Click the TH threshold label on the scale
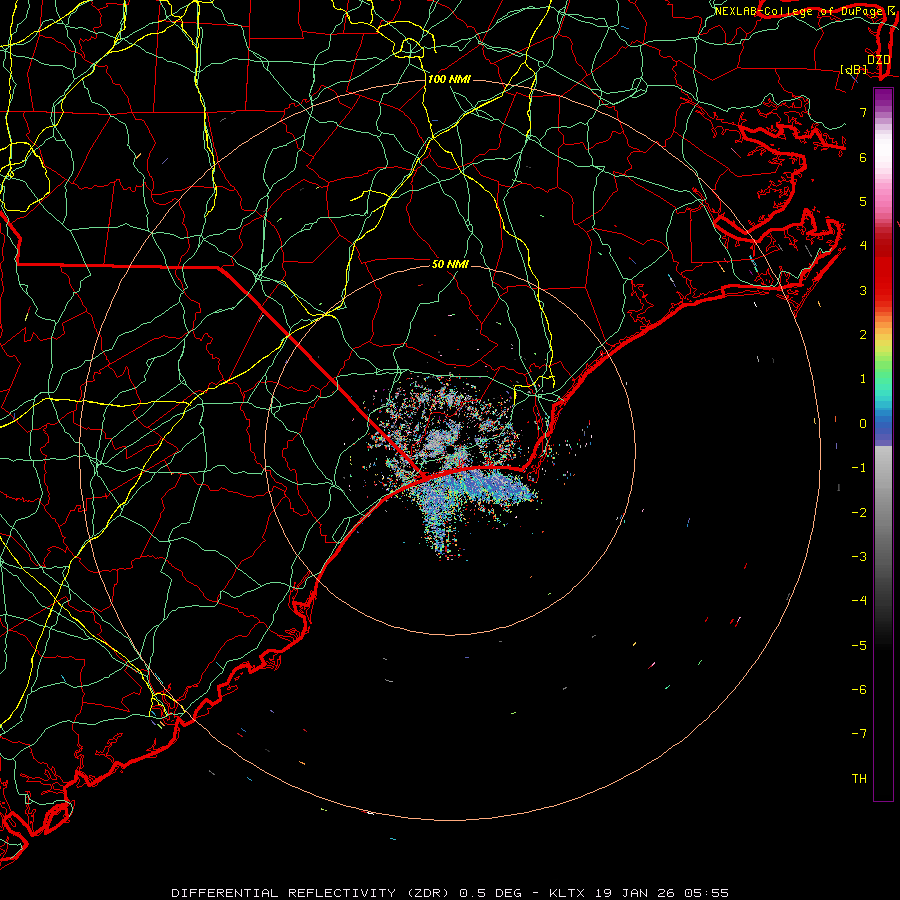This screenshot has height=900, width=900. click(859, 778)
